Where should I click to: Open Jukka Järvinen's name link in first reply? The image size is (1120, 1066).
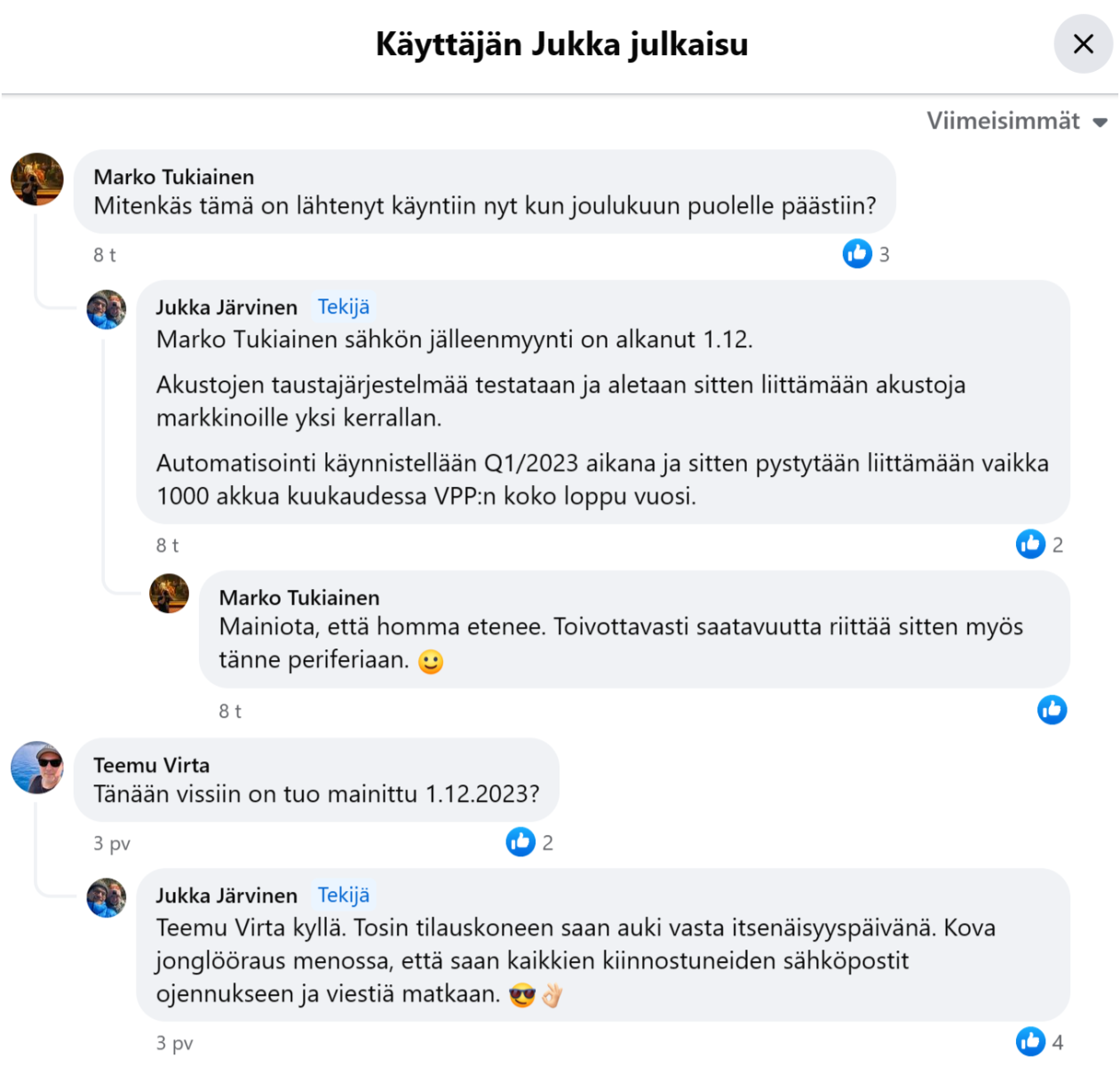tap(226, 307)
